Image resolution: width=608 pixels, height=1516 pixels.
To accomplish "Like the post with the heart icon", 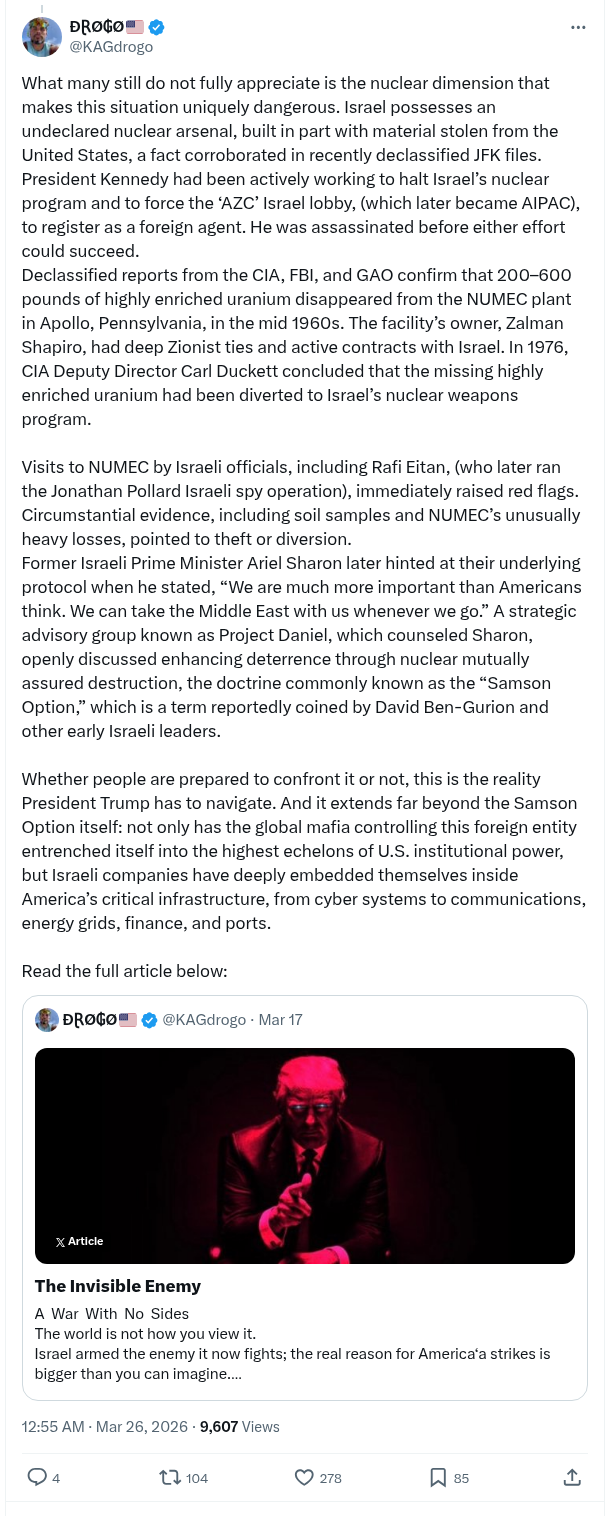I will pos(305,1477).
